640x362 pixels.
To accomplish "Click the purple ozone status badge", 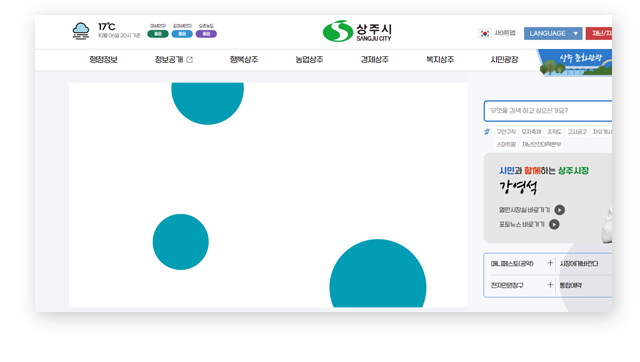I will (x=206, y=34).
